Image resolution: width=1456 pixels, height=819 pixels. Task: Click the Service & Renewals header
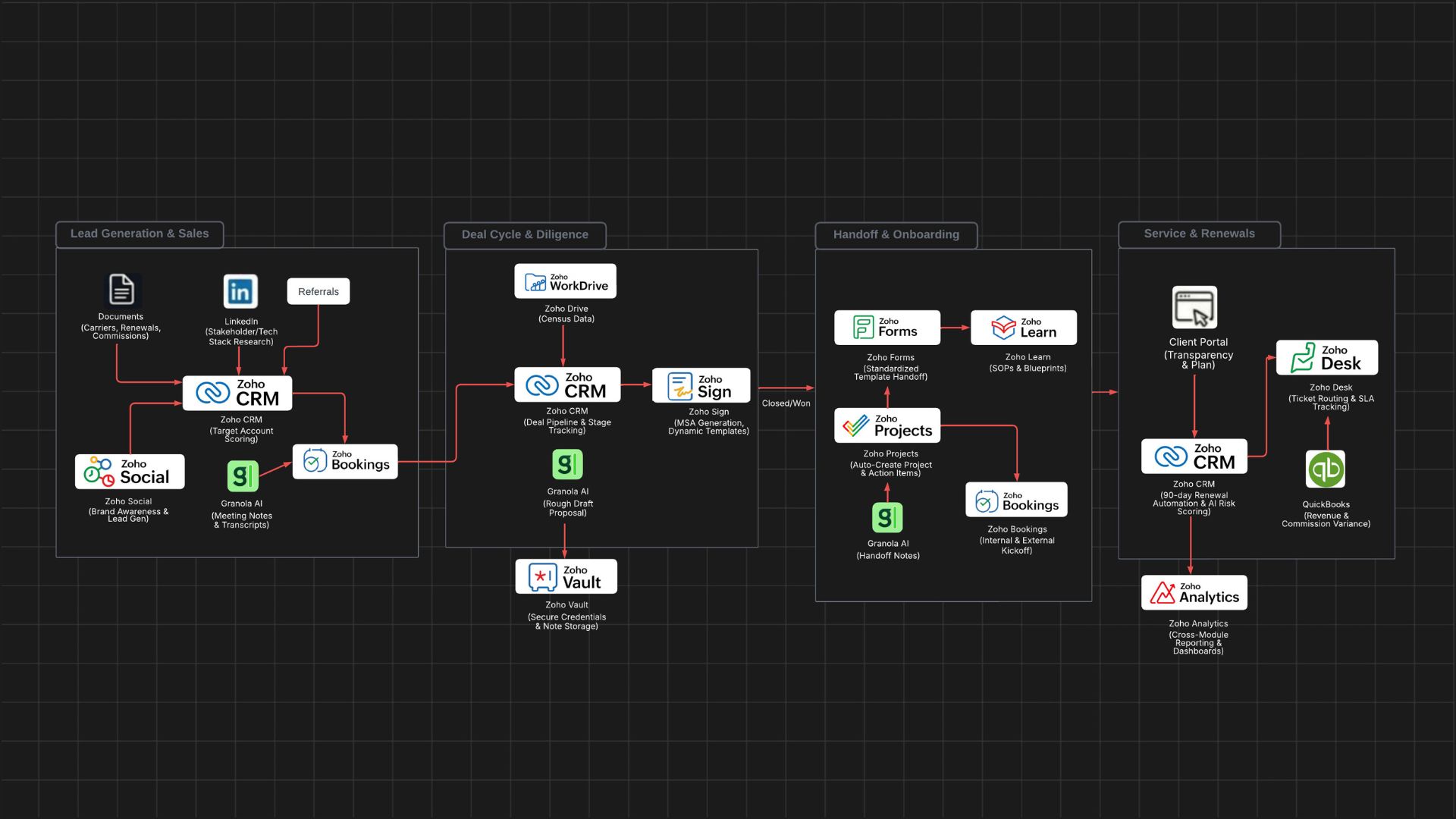[1199, 234]
